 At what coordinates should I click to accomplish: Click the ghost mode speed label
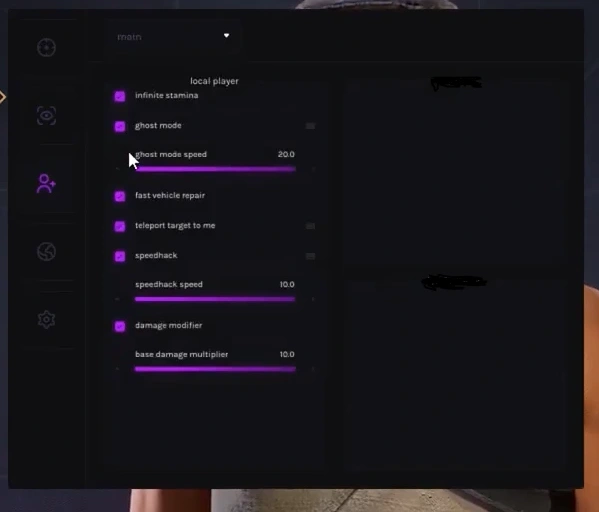(171, 154)
